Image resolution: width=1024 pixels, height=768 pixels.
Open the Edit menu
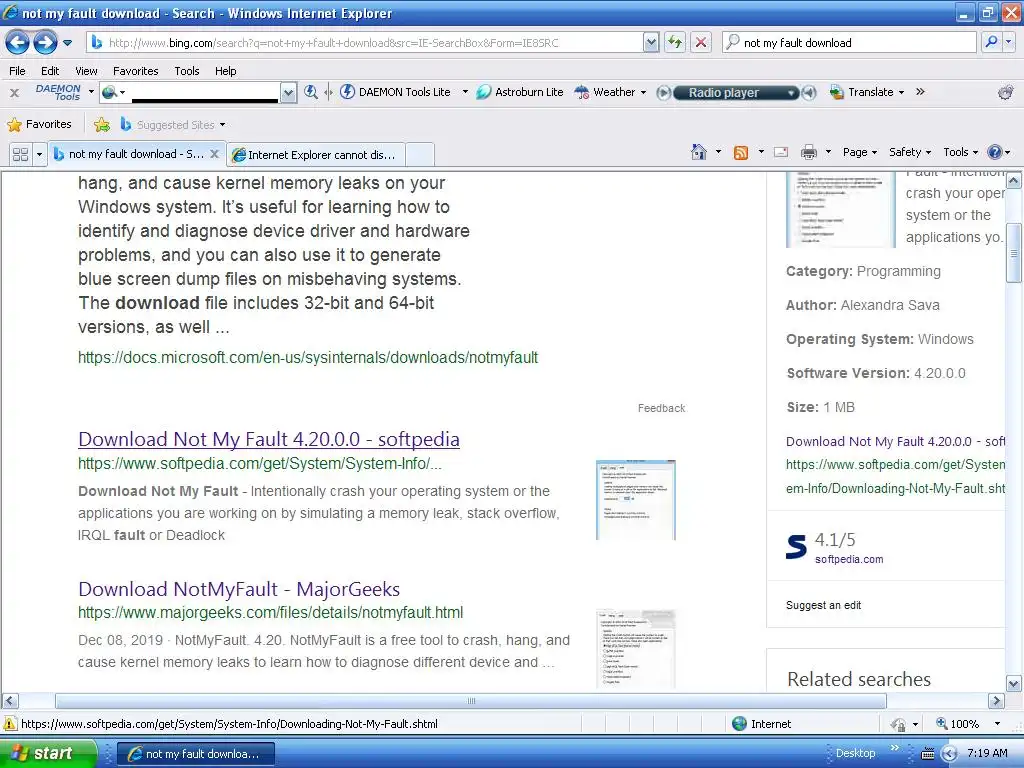50,71
